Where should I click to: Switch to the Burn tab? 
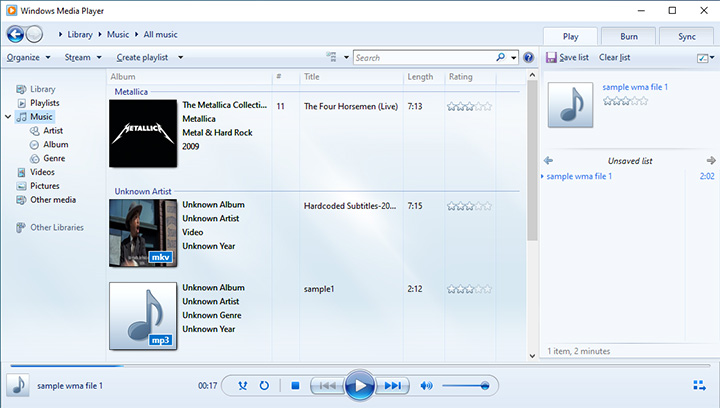click(629, 36)
